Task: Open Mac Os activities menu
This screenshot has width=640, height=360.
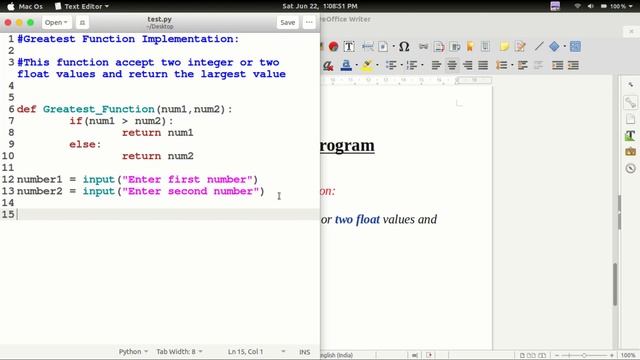Action: pos(25,6)
